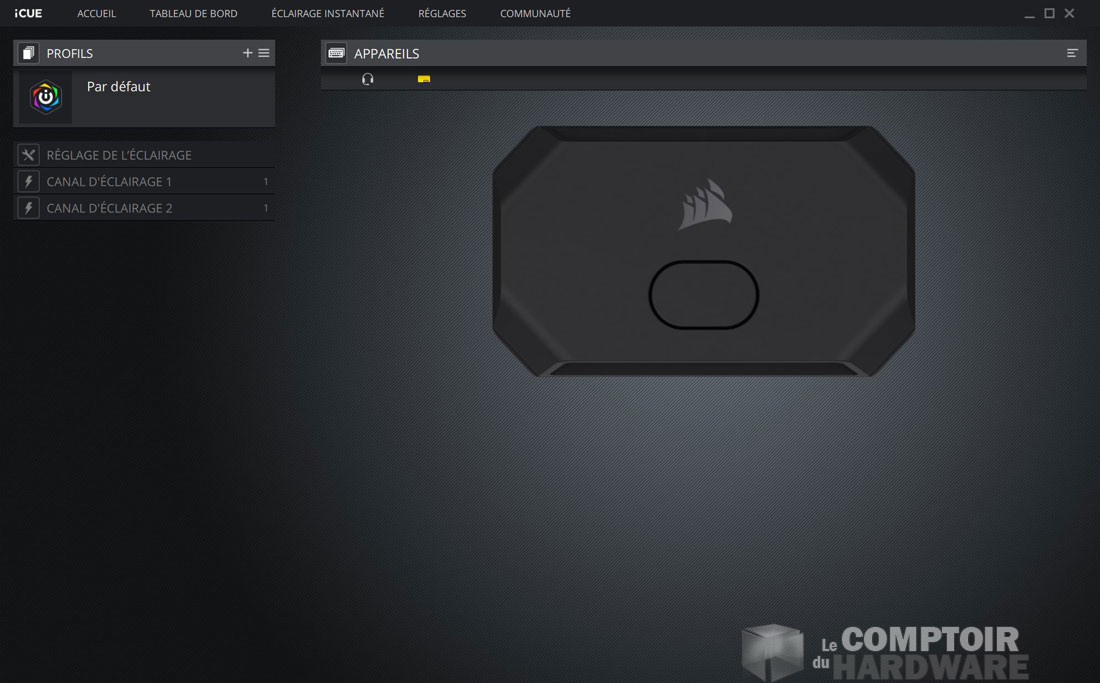Open ÉCLAIRAGE INSTANTANÉ menu
Viewport: 1100px width, 683px height.
tap(327, 14)
